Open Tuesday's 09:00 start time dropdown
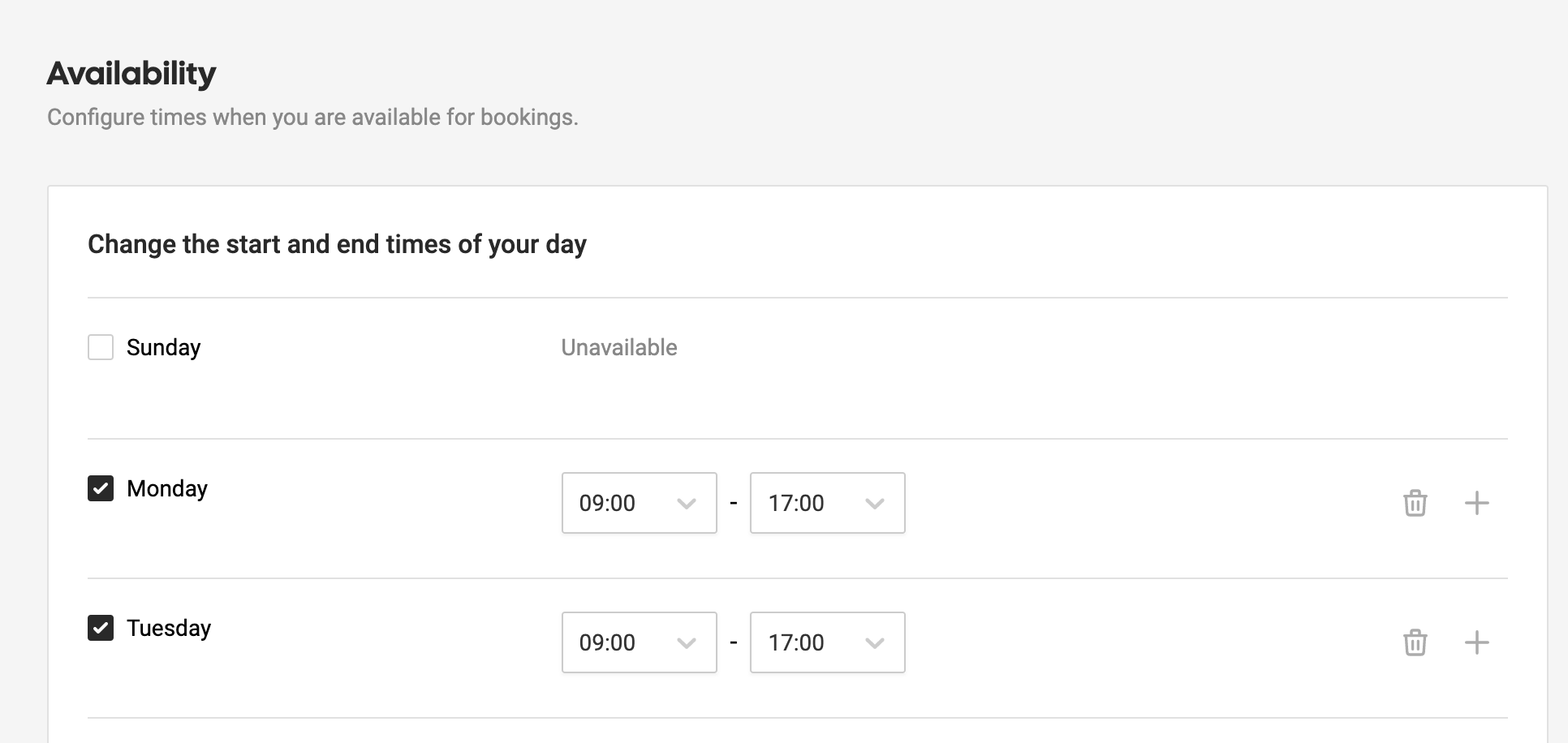The image size is (1568, 743). 639,642
